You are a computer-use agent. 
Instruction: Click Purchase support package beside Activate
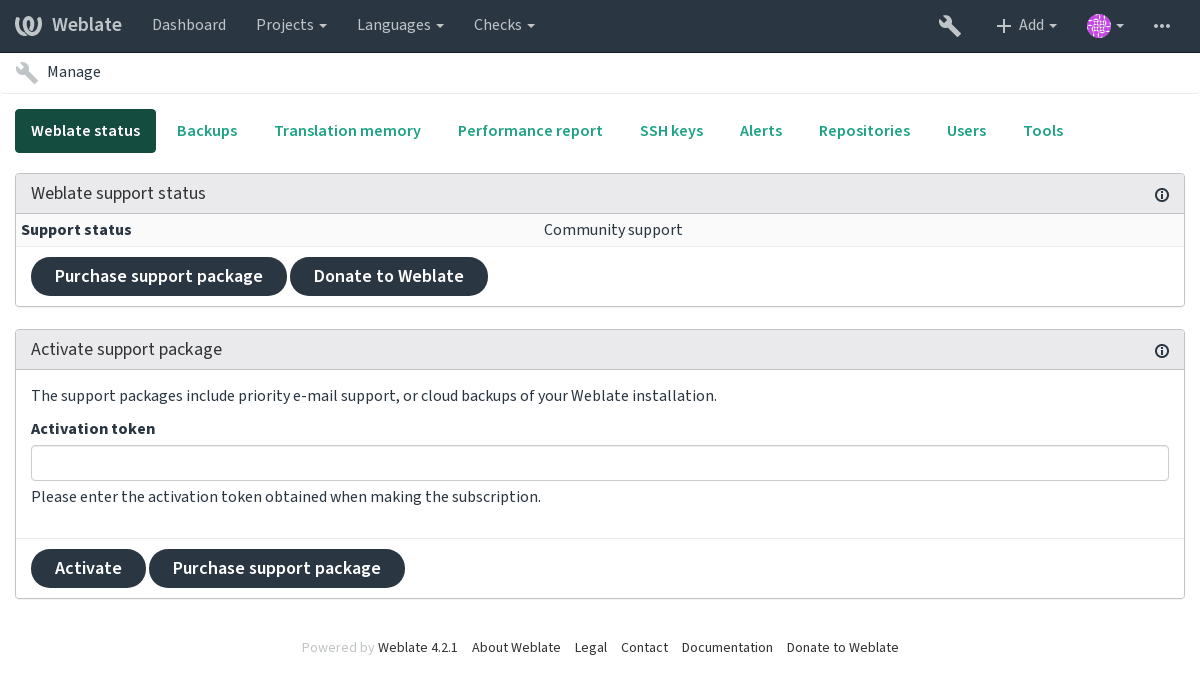277,568
